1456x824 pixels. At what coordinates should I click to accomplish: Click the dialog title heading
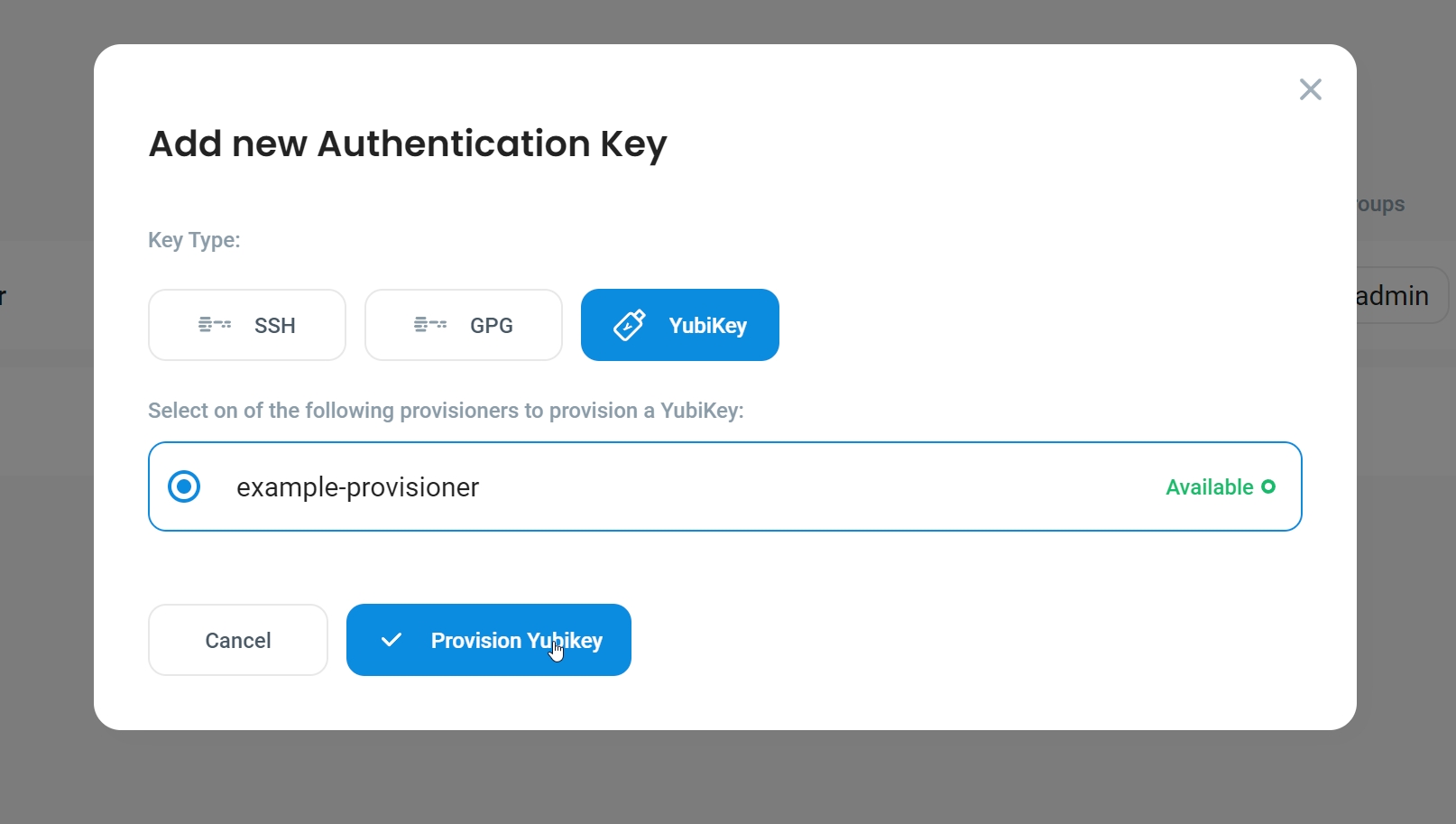[x=408, y=144]
